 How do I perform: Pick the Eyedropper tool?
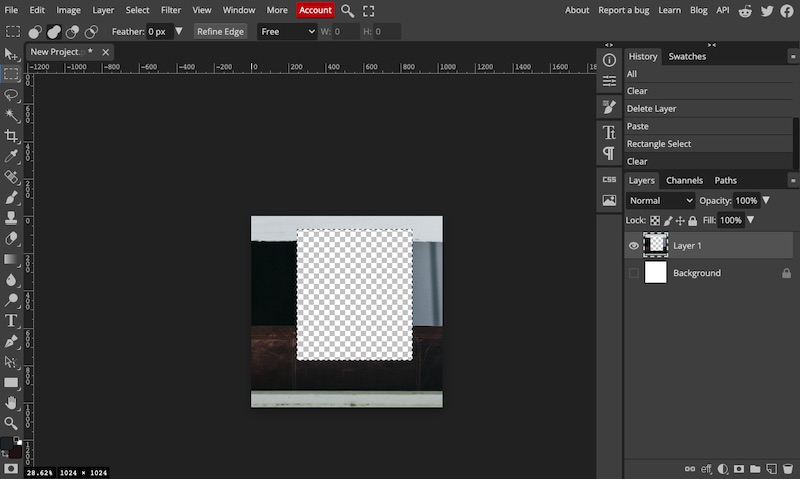(11, 157)
